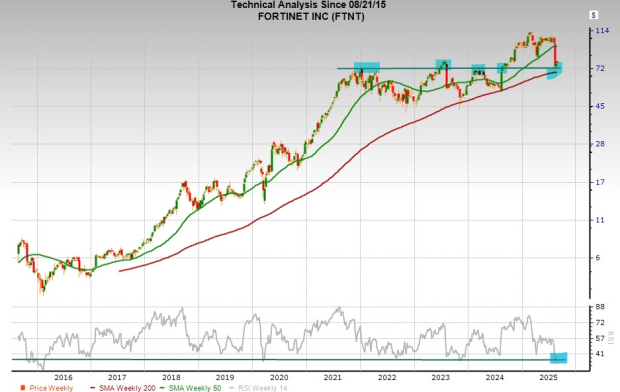Viewport: 620px width, 392px height.
Task: Click the 2024 year label on time axis
Action: pos(495,377)
